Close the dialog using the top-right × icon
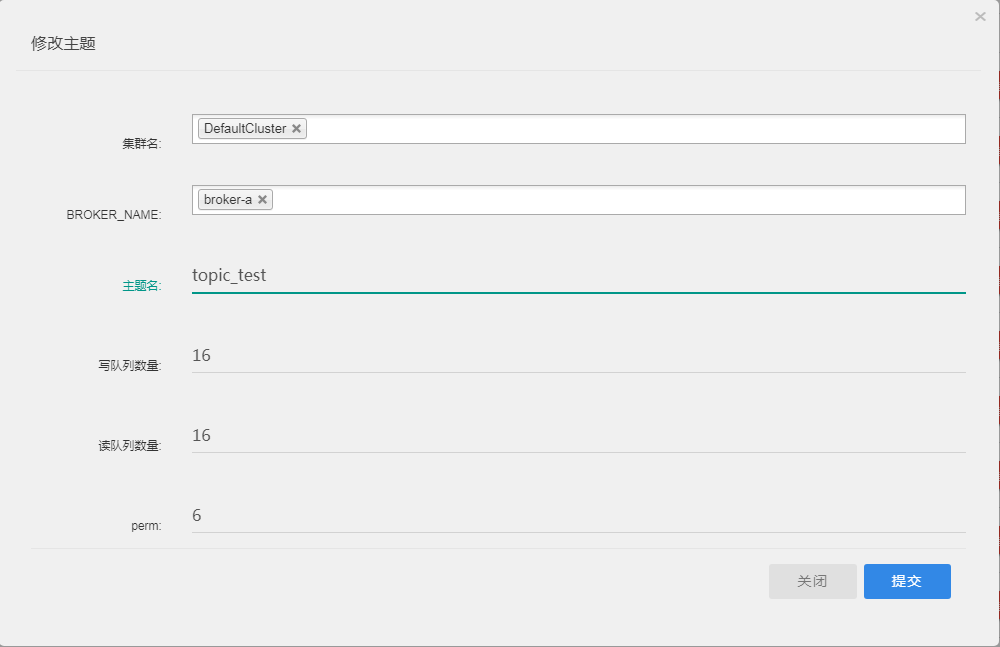Viewport: 1000px width, 647px height. point(978,16)
